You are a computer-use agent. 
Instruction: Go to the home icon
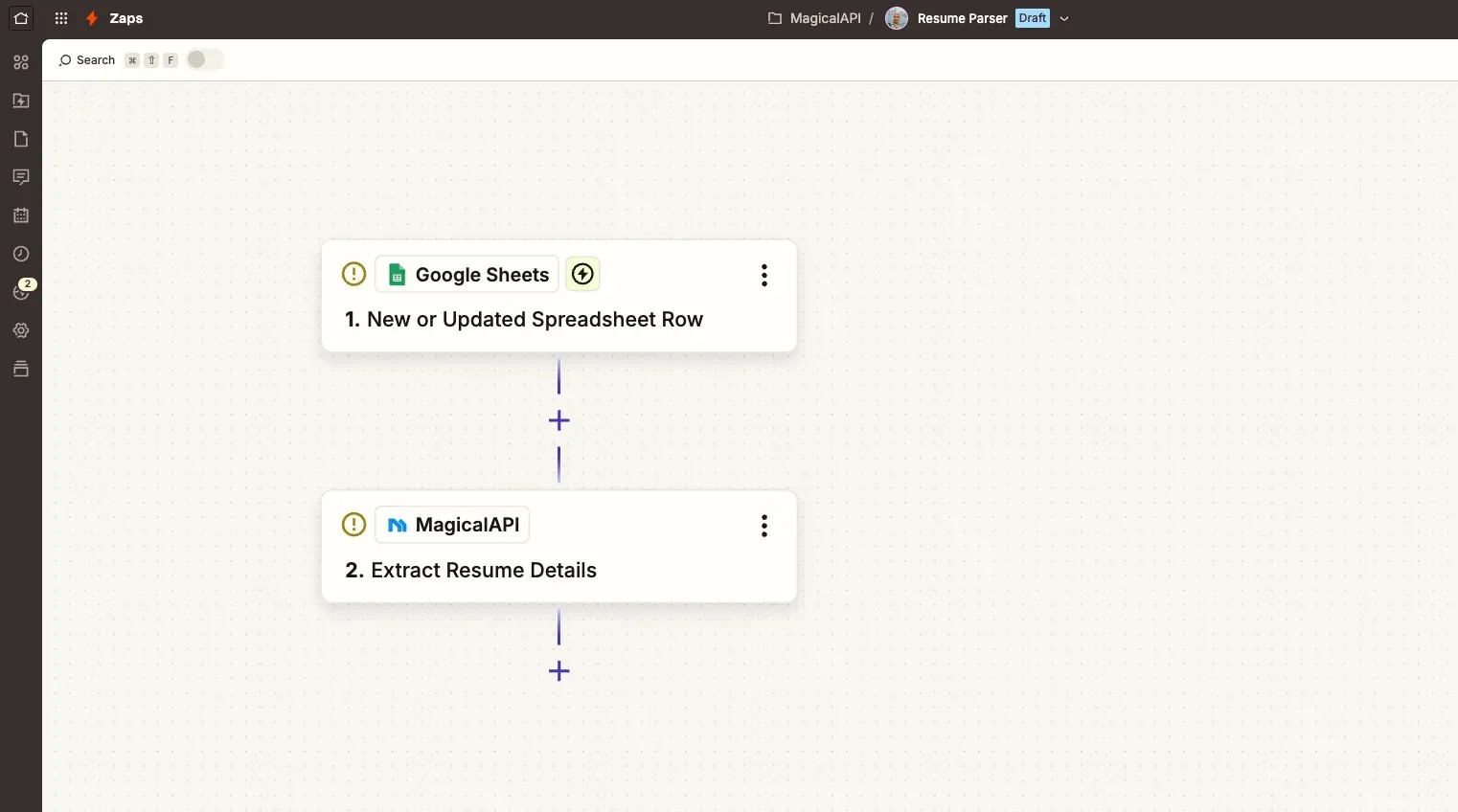(21, 18)
